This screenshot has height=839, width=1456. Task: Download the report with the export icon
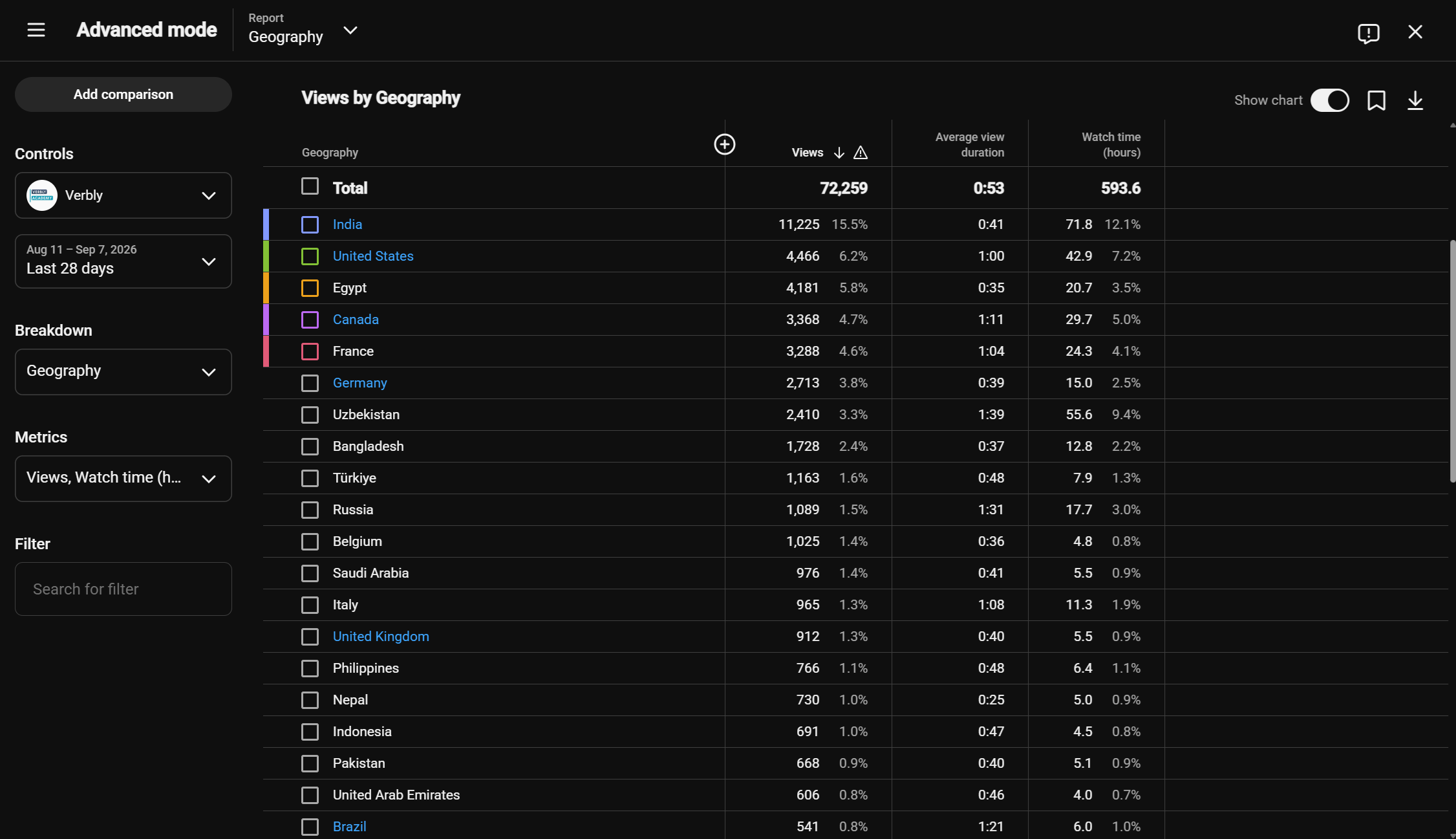click(1415, 100)
